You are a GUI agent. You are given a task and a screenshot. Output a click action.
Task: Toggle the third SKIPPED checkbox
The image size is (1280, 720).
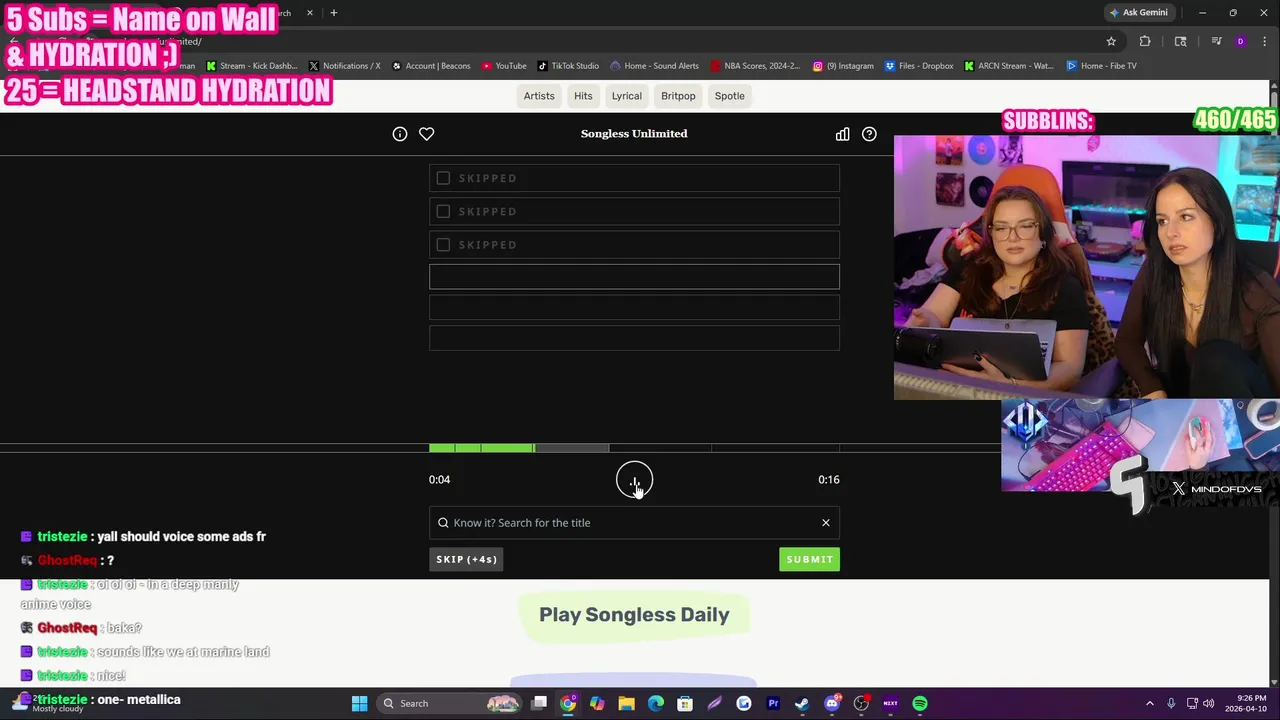click(443, 245)
